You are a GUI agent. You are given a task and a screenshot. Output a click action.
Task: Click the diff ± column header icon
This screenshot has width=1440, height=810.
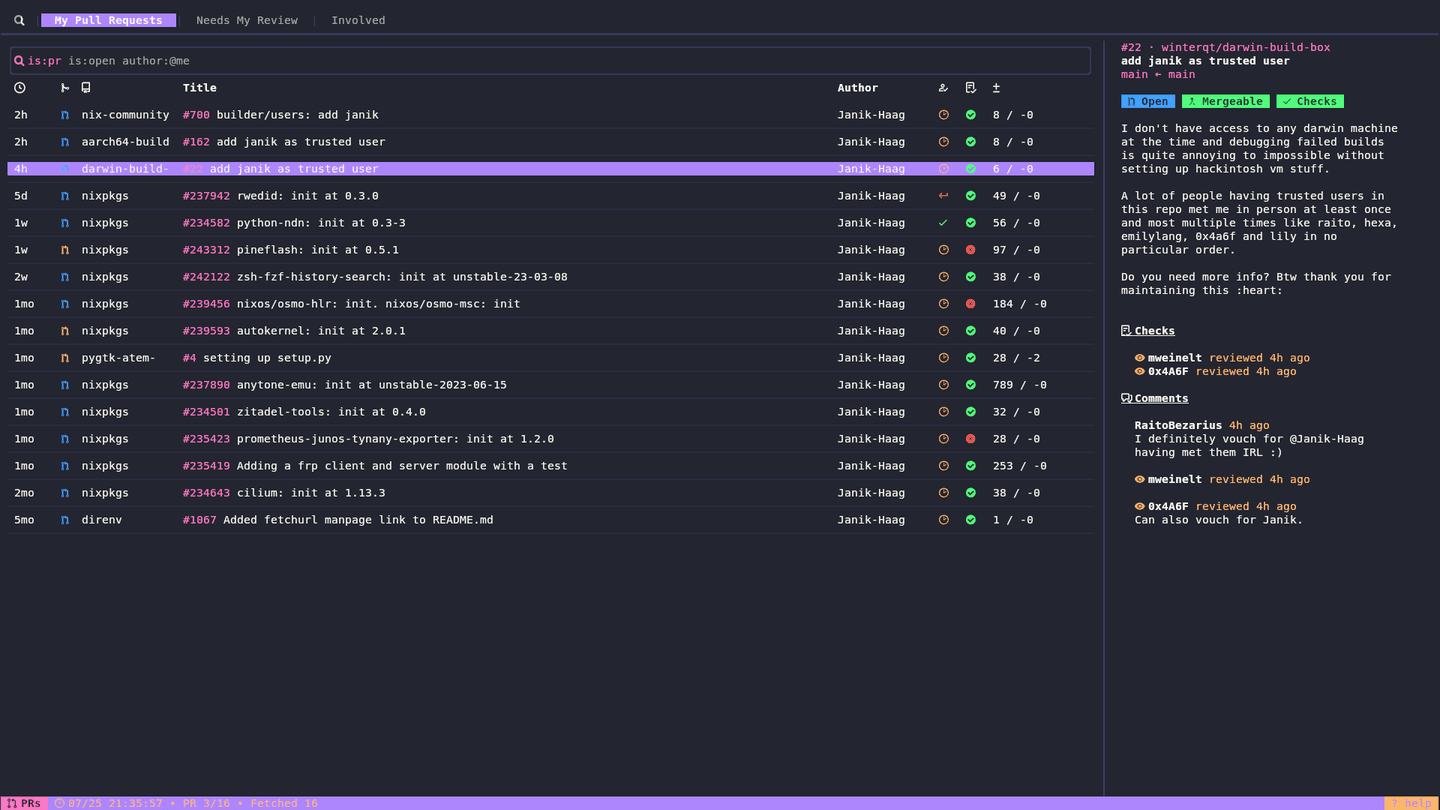click(x=995, y=88)
